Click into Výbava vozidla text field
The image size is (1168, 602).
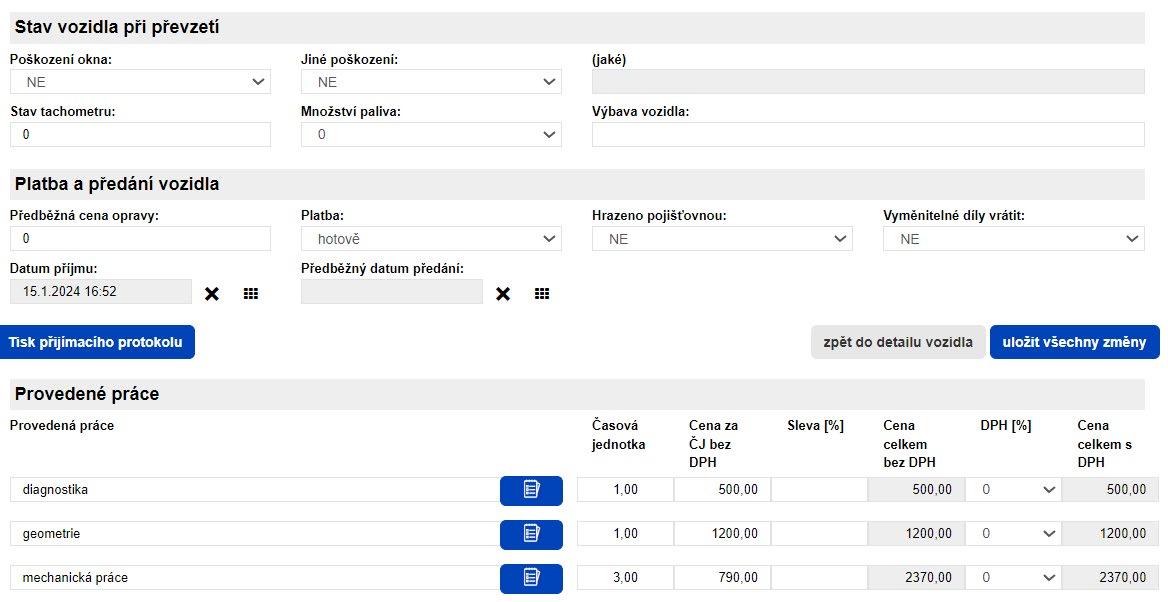click(x=867, y=134)
